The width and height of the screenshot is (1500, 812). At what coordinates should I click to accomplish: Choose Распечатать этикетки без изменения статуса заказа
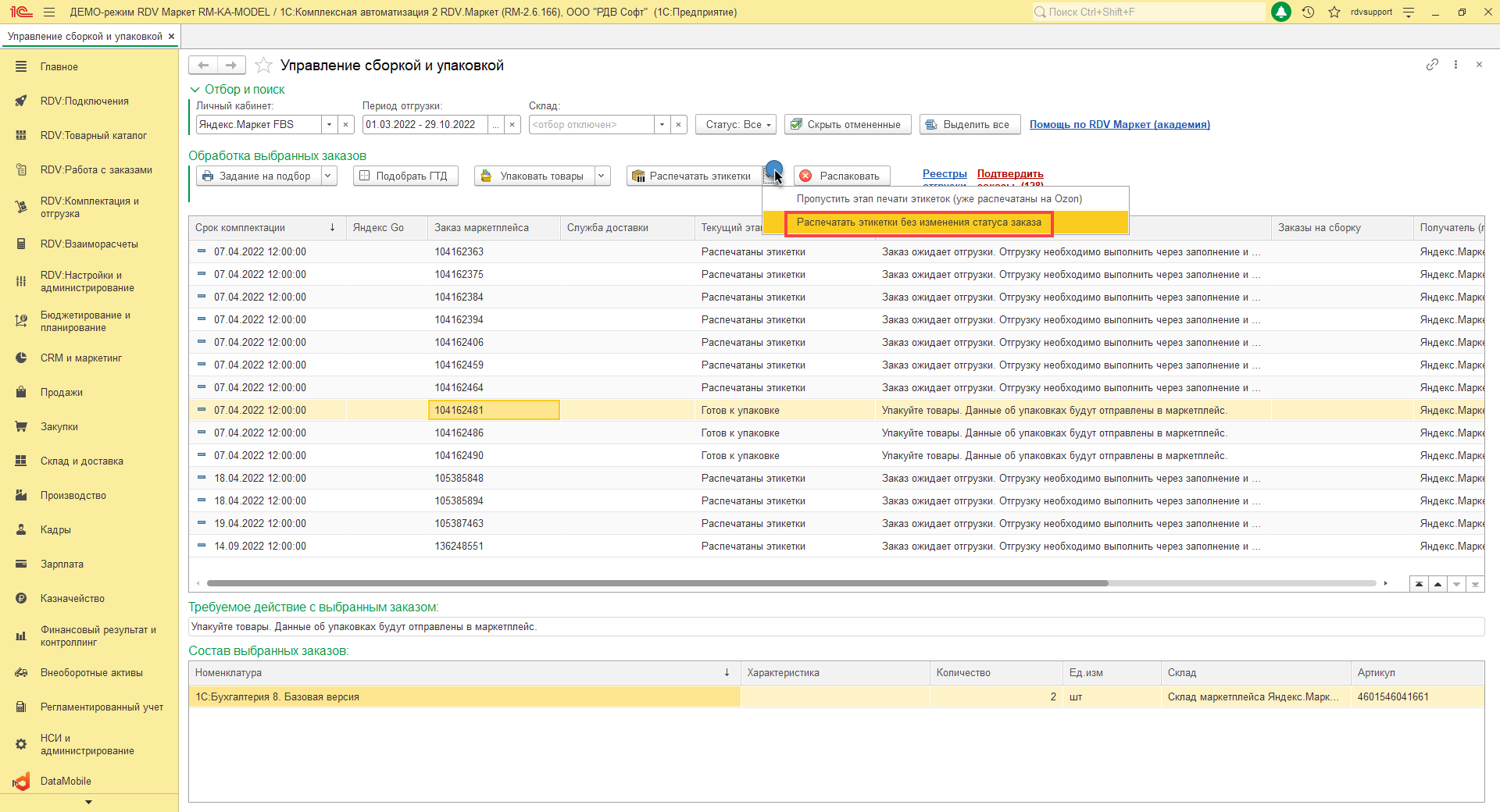pyautogui.click(x=919, y=223)
